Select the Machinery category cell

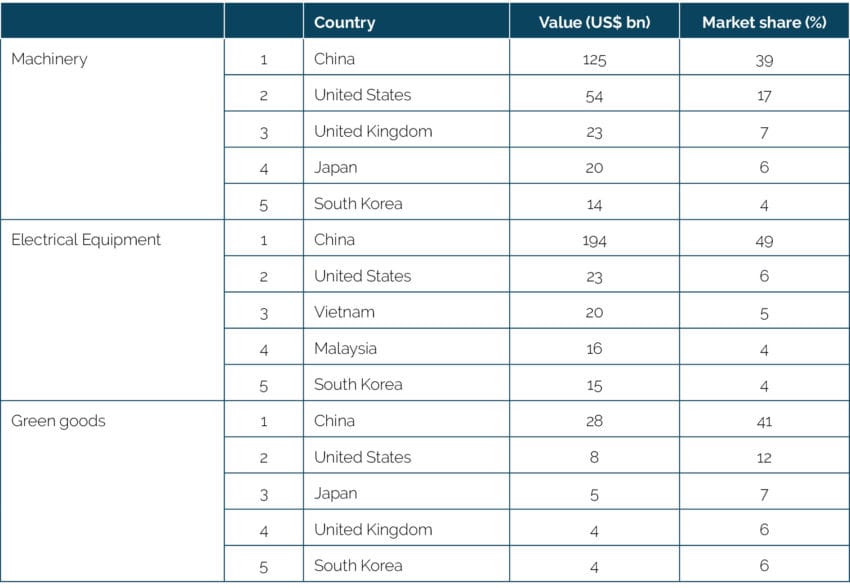(49, 59)
